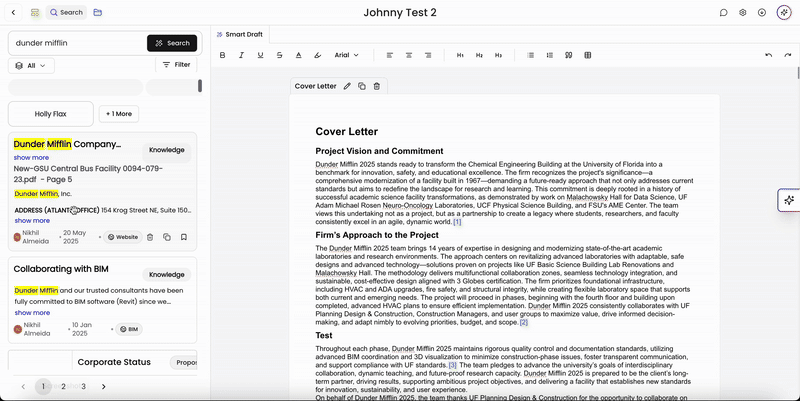
Task: Expand show more under Dunder Mifflin Company title
Action: [31, 158]
